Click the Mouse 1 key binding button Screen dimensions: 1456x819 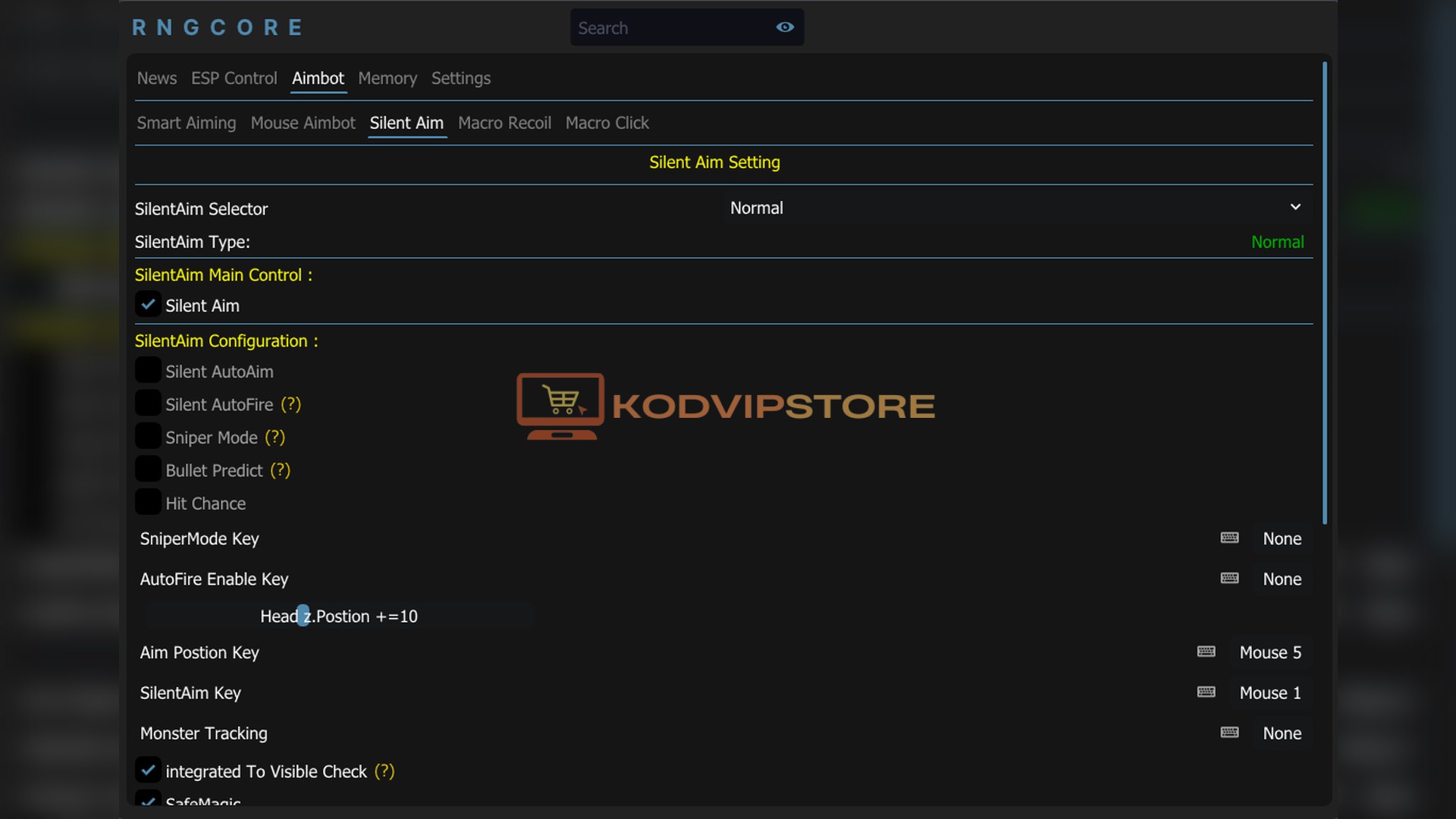pyautogui.click(x=1270, y=692)
